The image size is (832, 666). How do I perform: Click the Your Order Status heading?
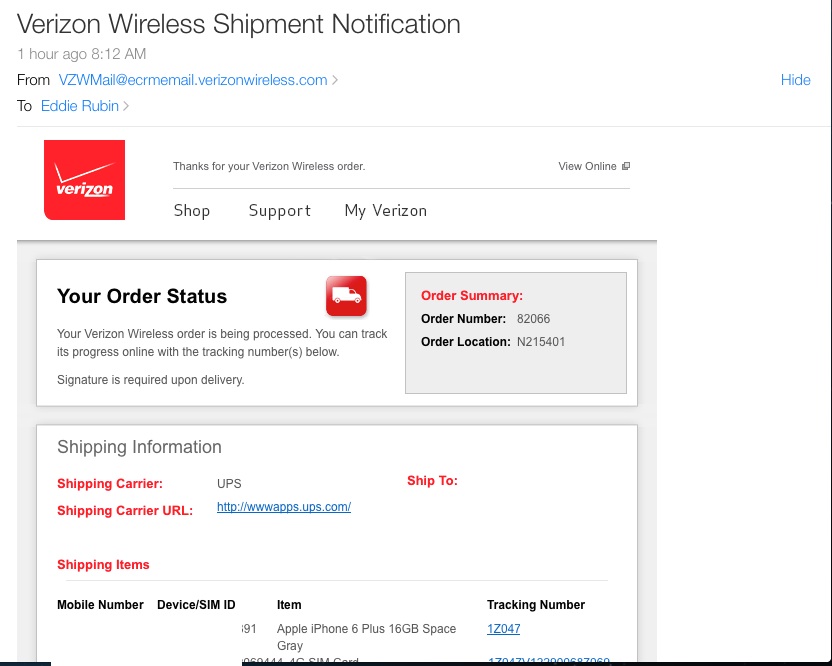[x=142, y=296]
